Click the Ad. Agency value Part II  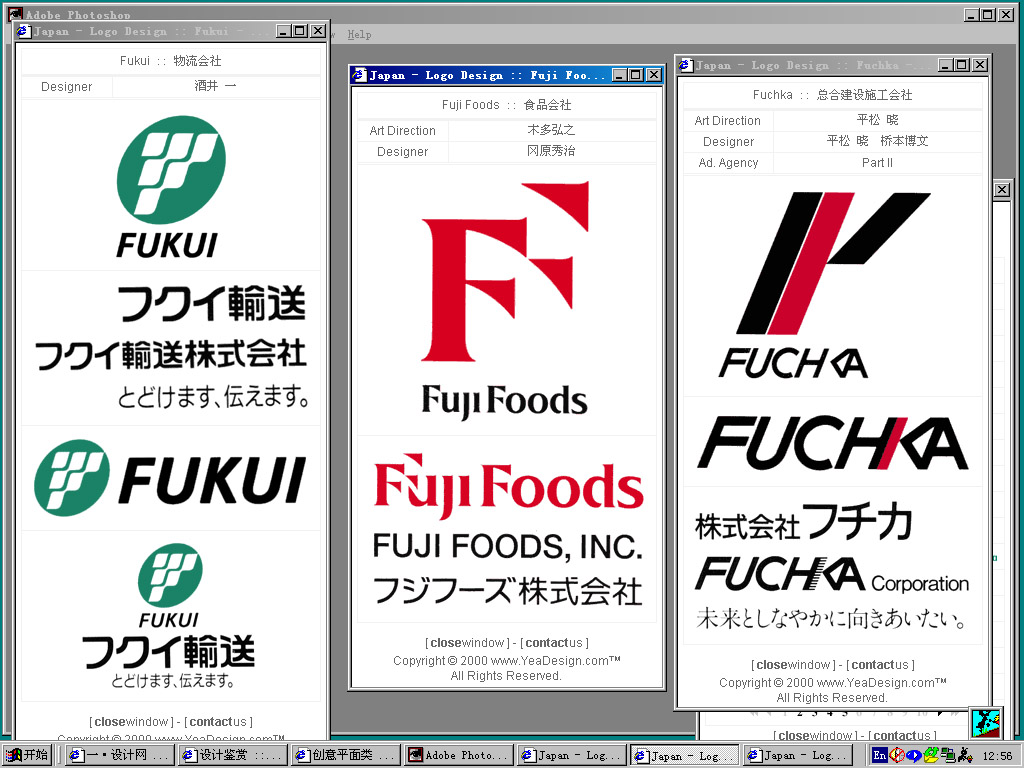tap(877, 163)
